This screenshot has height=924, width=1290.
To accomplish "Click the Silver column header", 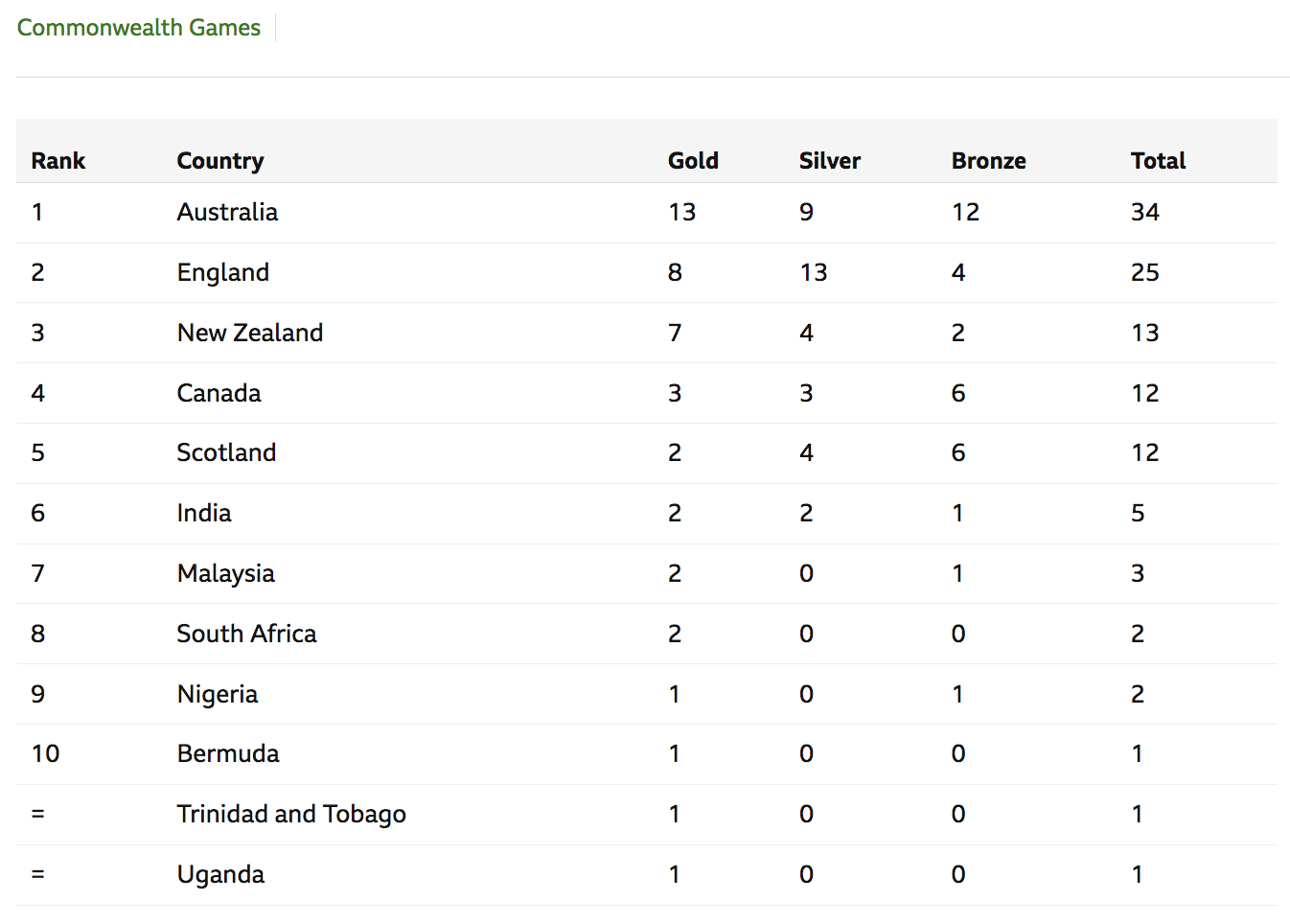I will coord(830,161).
